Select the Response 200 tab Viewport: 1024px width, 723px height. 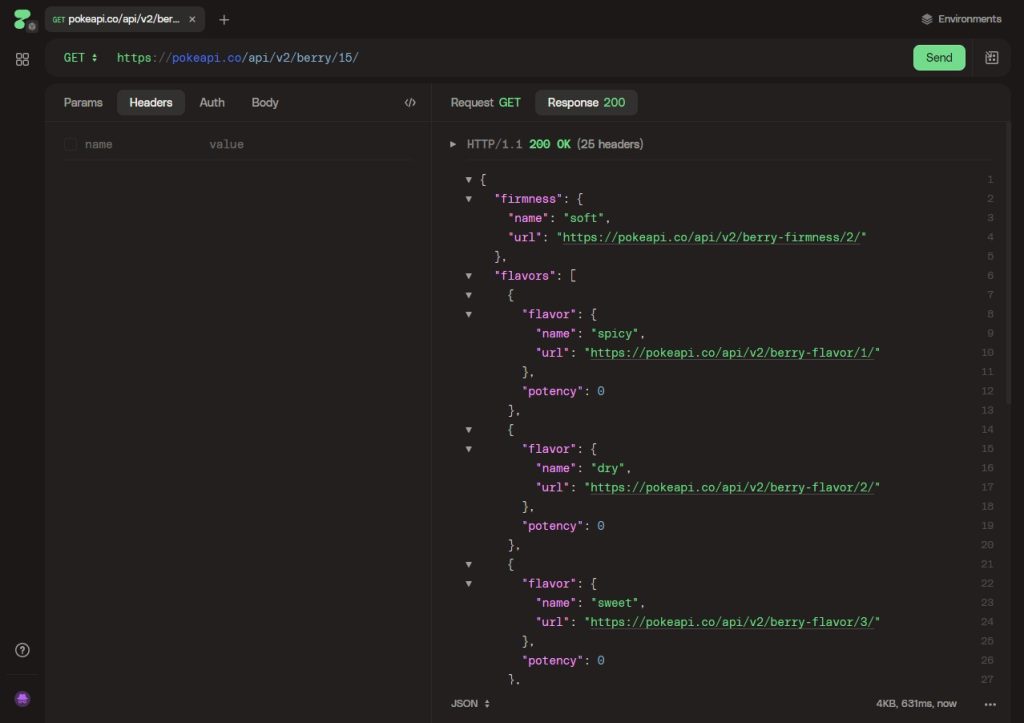point(586,103)
